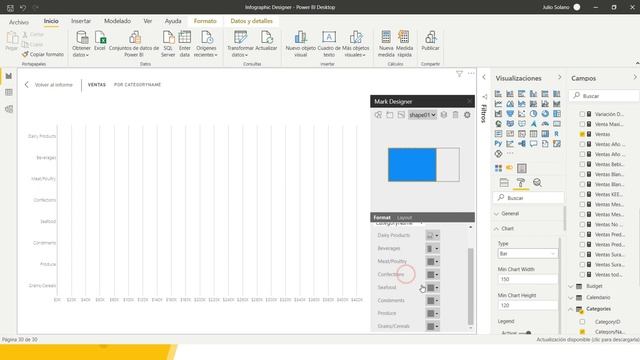Pick the Meat/Poultry color swatch
Screen dimensions: 640x360
[430, 262]
